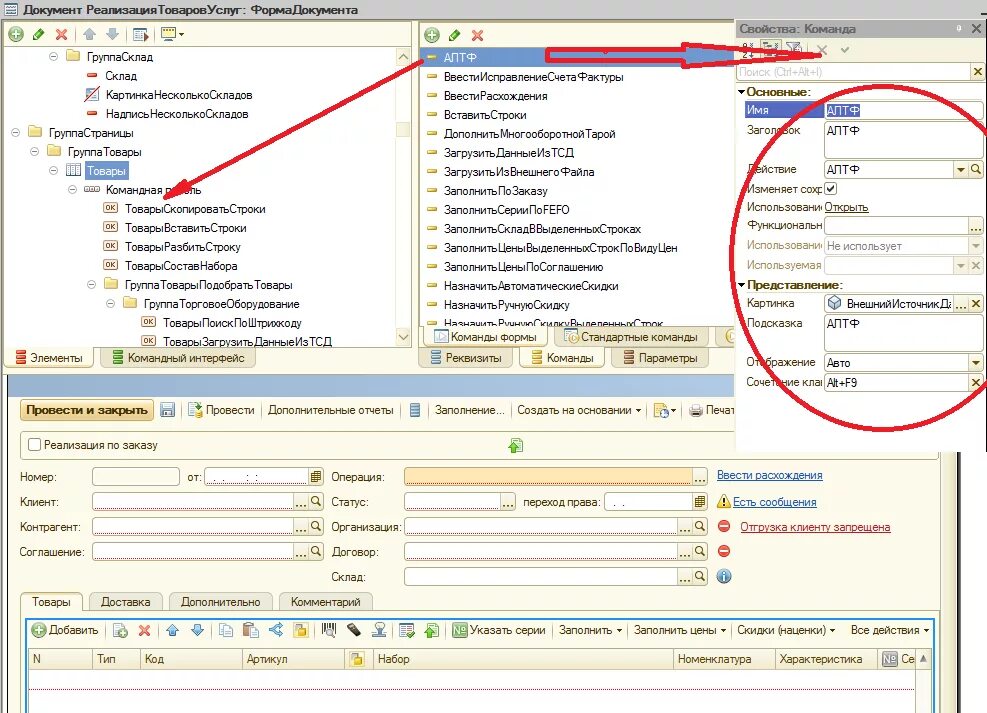
Task: Click the Печать printer button
Action: pyautogui.click(x=712, y=410)
